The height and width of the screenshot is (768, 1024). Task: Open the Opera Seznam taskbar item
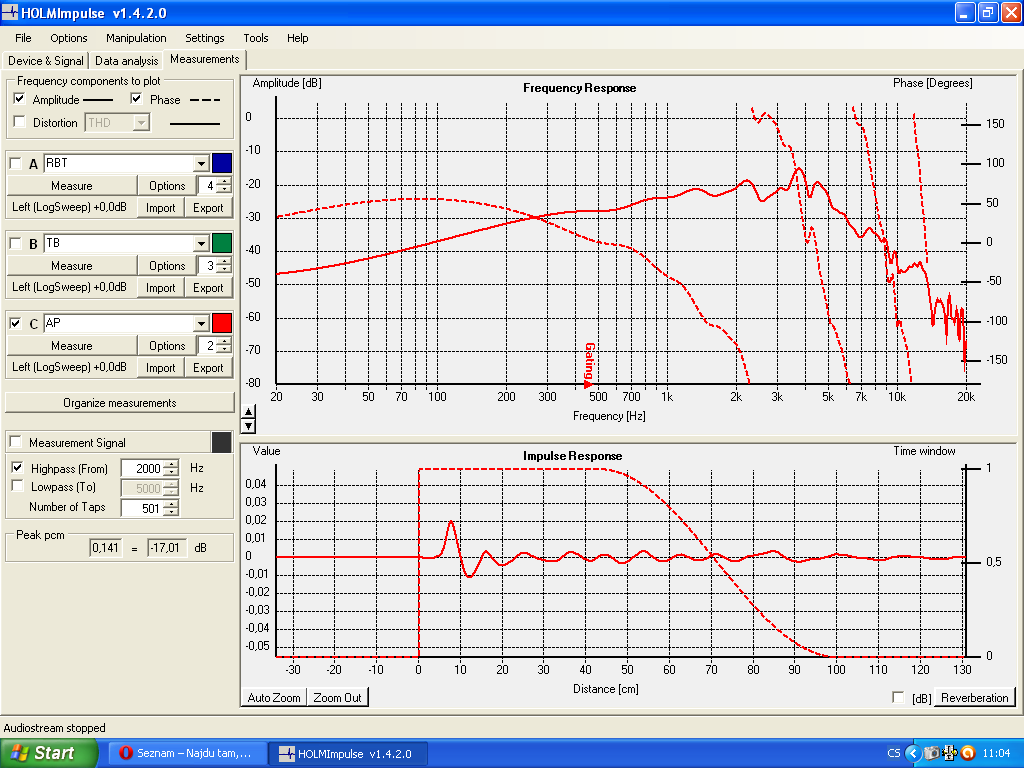187,753
